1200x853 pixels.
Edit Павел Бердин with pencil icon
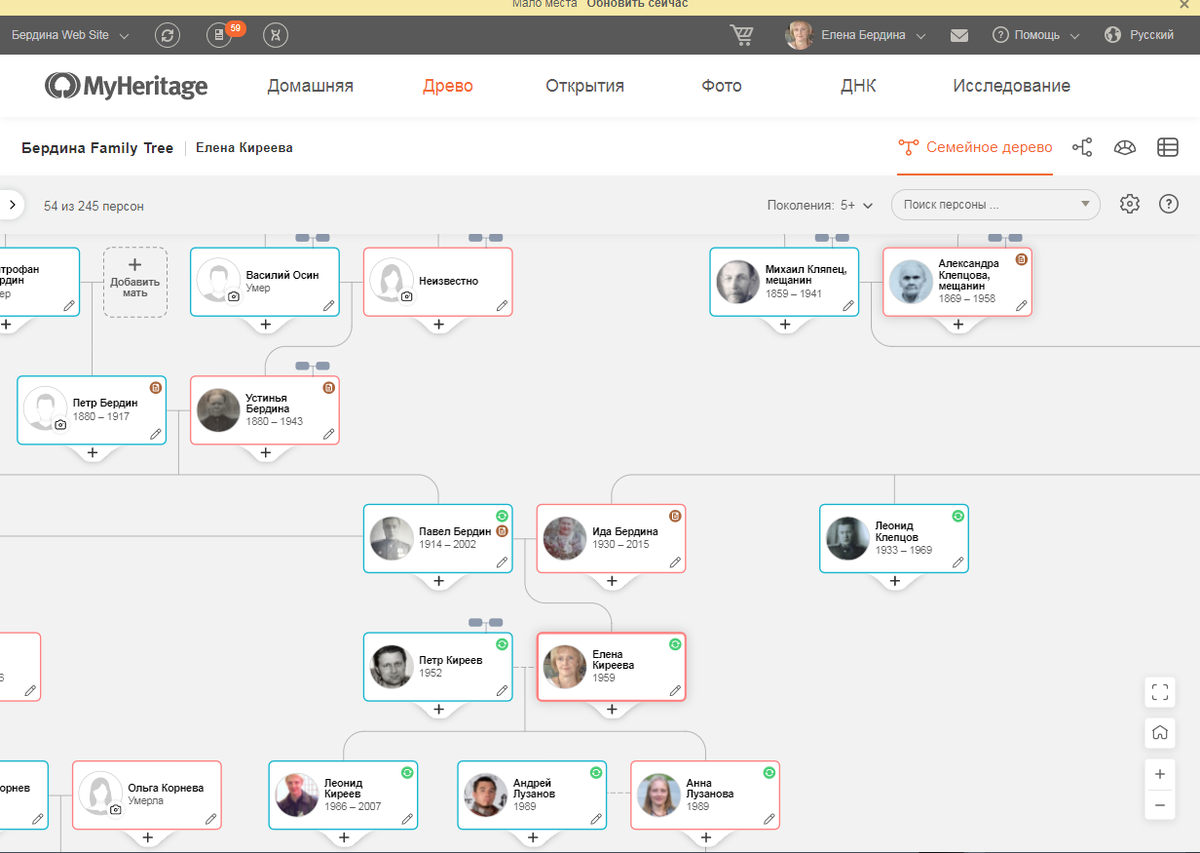tap(502, 562)
